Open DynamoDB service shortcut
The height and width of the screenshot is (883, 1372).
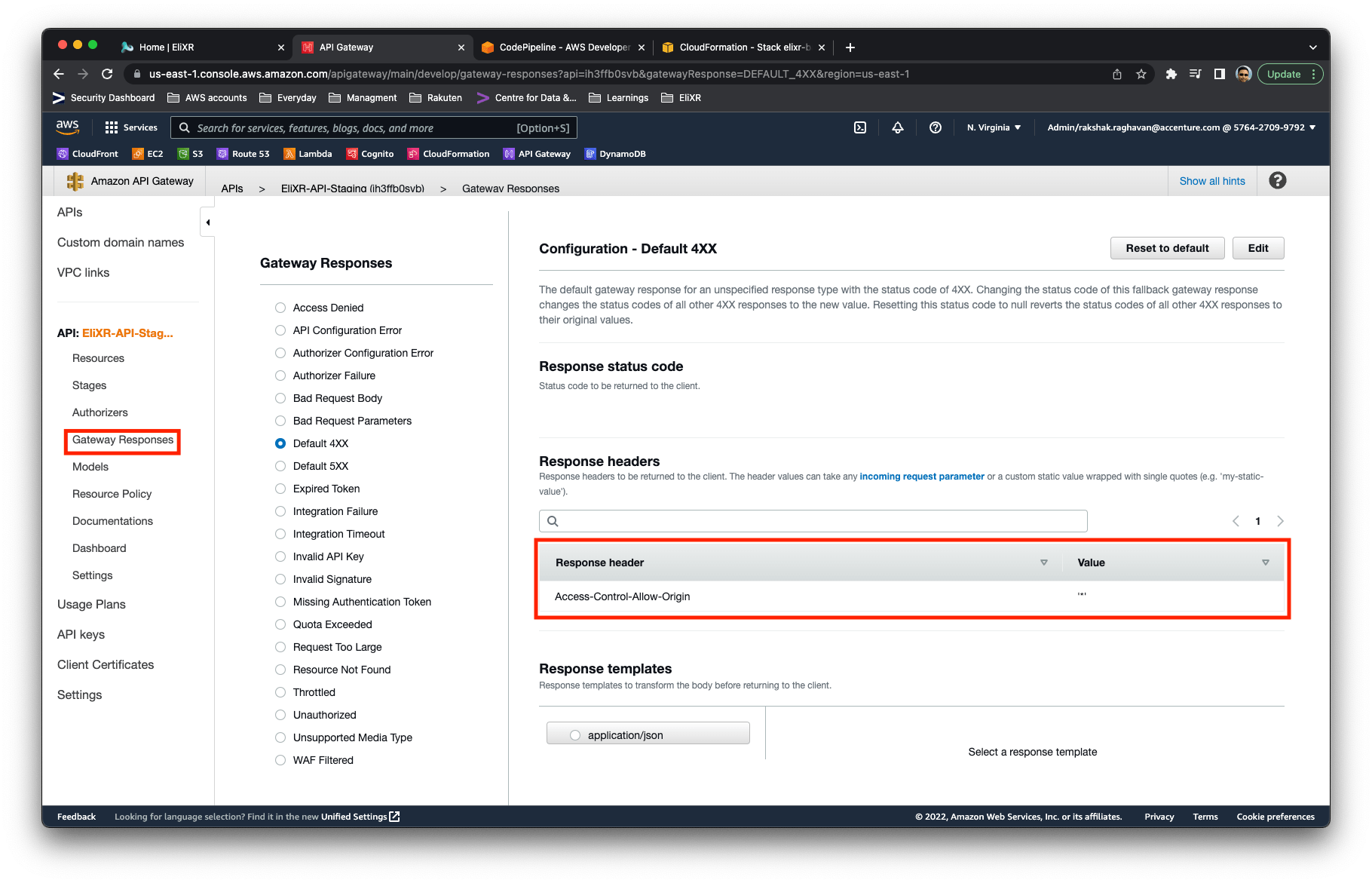(616, 154)
